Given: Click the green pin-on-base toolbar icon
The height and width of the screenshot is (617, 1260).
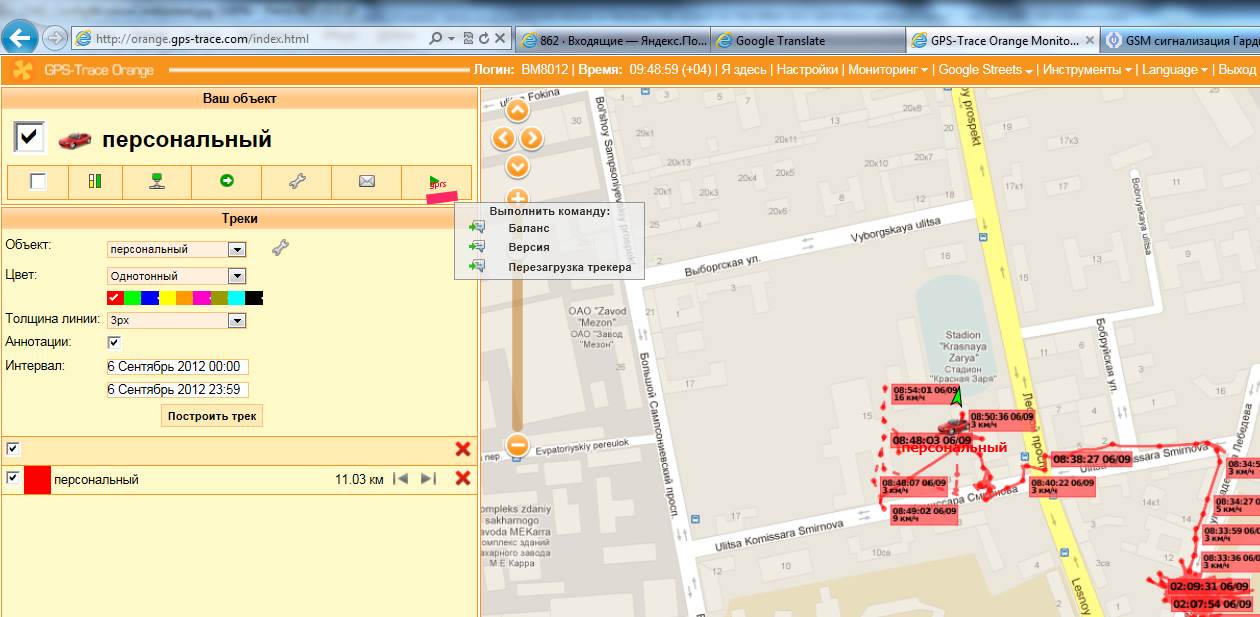Looking at the screenshot, I should 157,181.
